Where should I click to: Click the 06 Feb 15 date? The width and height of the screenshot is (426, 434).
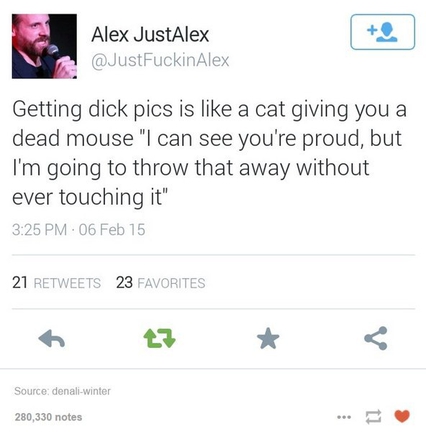point(112,230)
